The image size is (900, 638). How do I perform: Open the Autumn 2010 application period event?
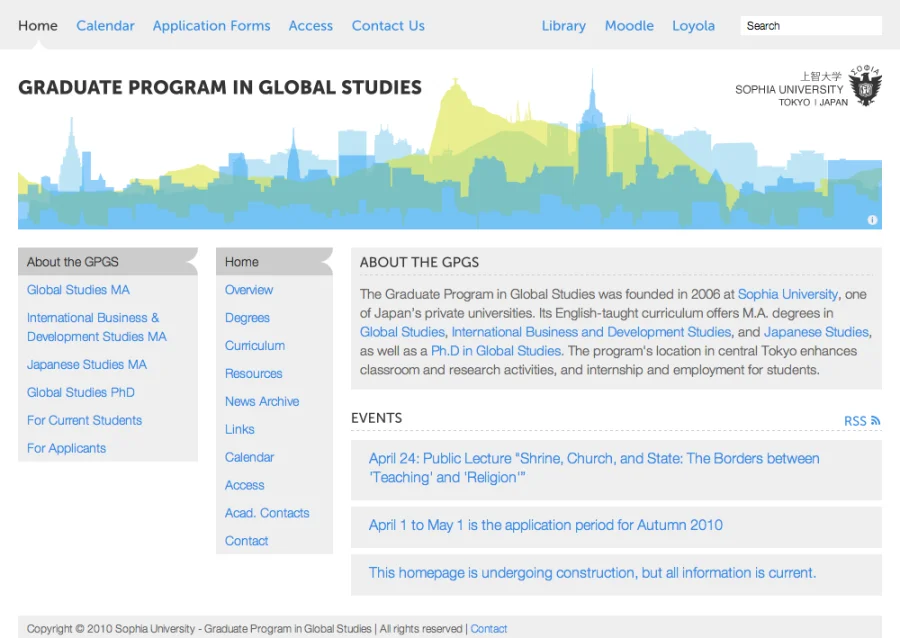545,525
